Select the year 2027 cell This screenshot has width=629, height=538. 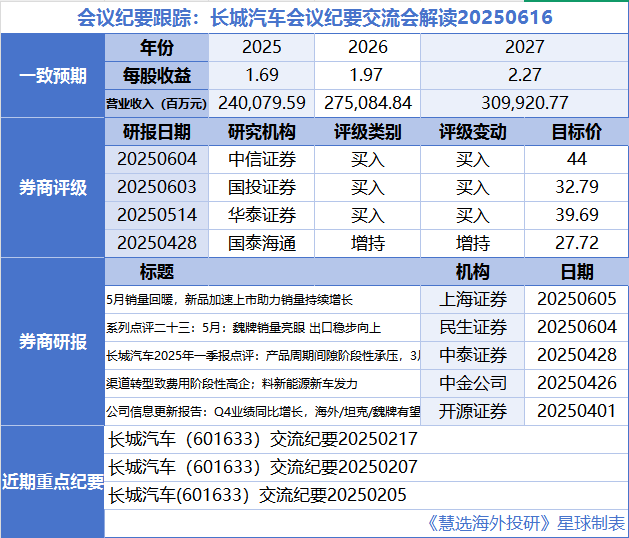pyautogui.click(x=524, y=47)
